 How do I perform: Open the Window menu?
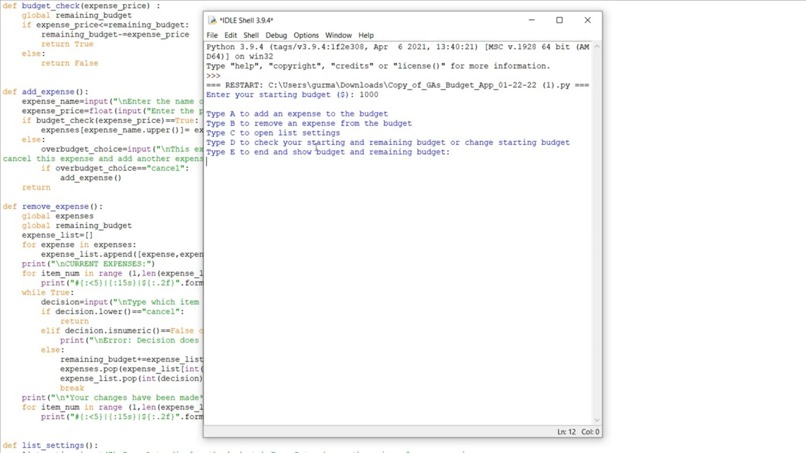tap(338, 35)
